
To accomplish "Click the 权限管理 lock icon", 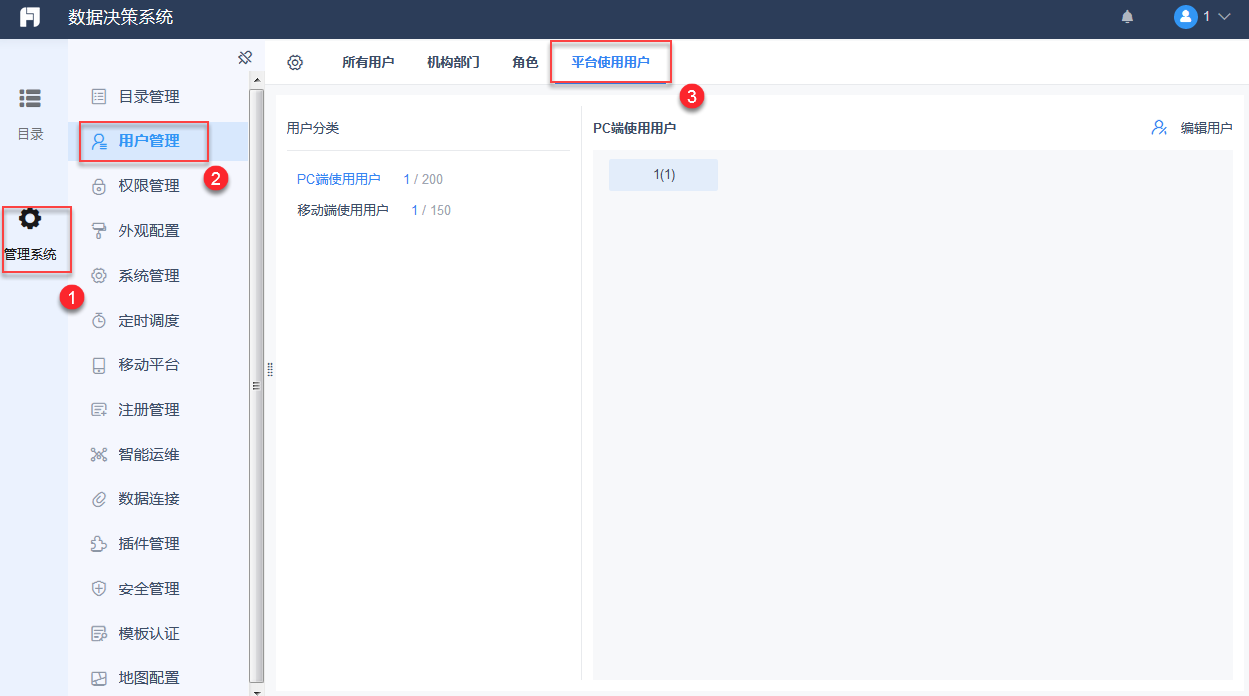I will pyautogui.click(x=98, y=185).
